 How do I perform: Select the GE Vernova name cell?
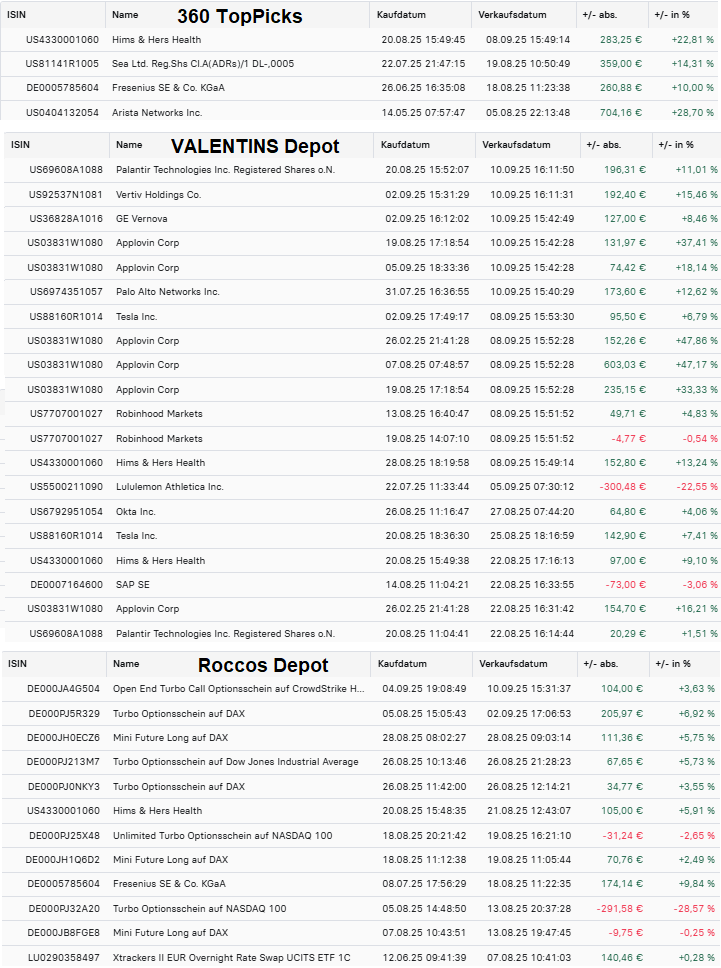coord(141,219)
